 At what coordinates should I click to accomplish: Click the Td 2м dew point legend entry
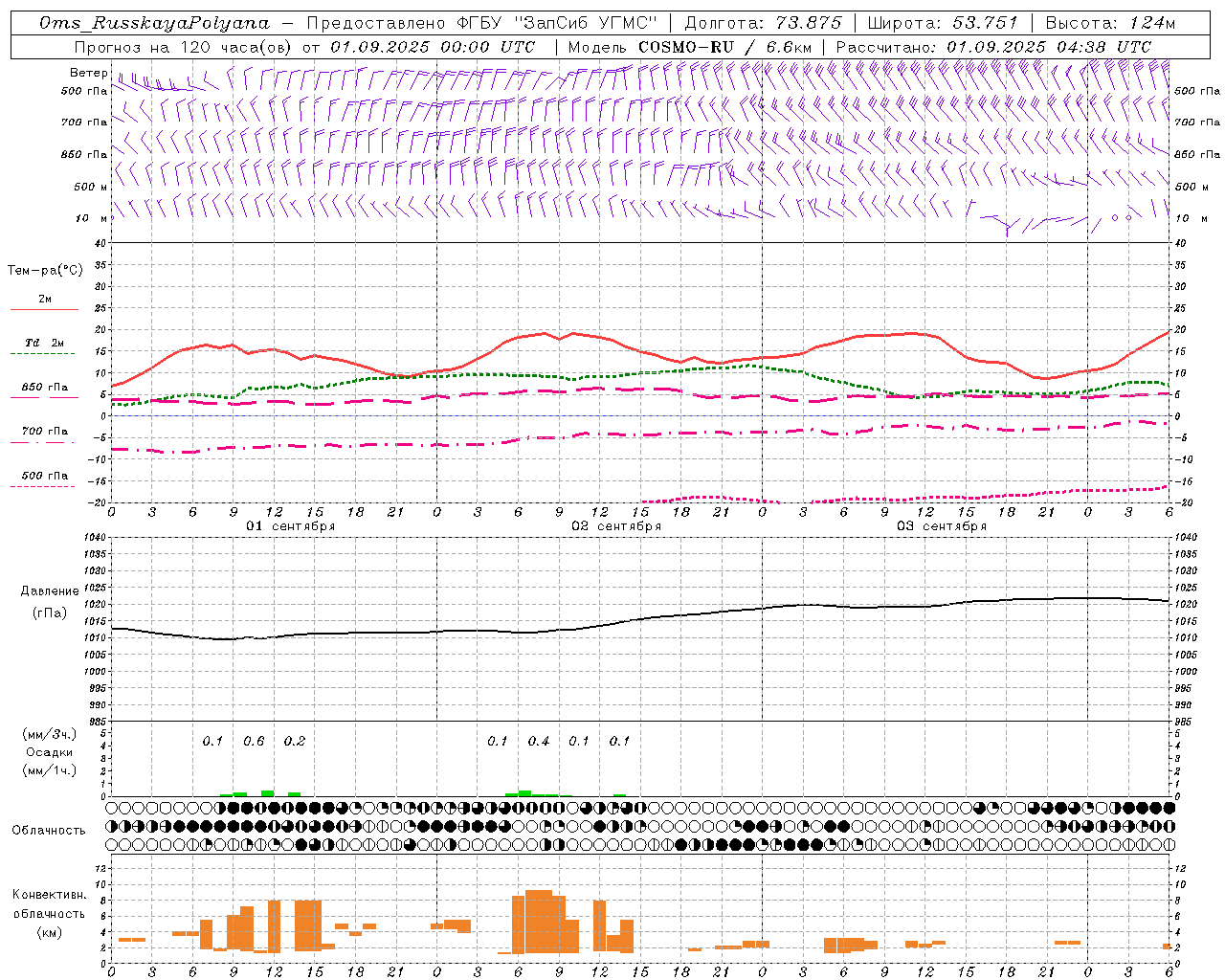45,343
